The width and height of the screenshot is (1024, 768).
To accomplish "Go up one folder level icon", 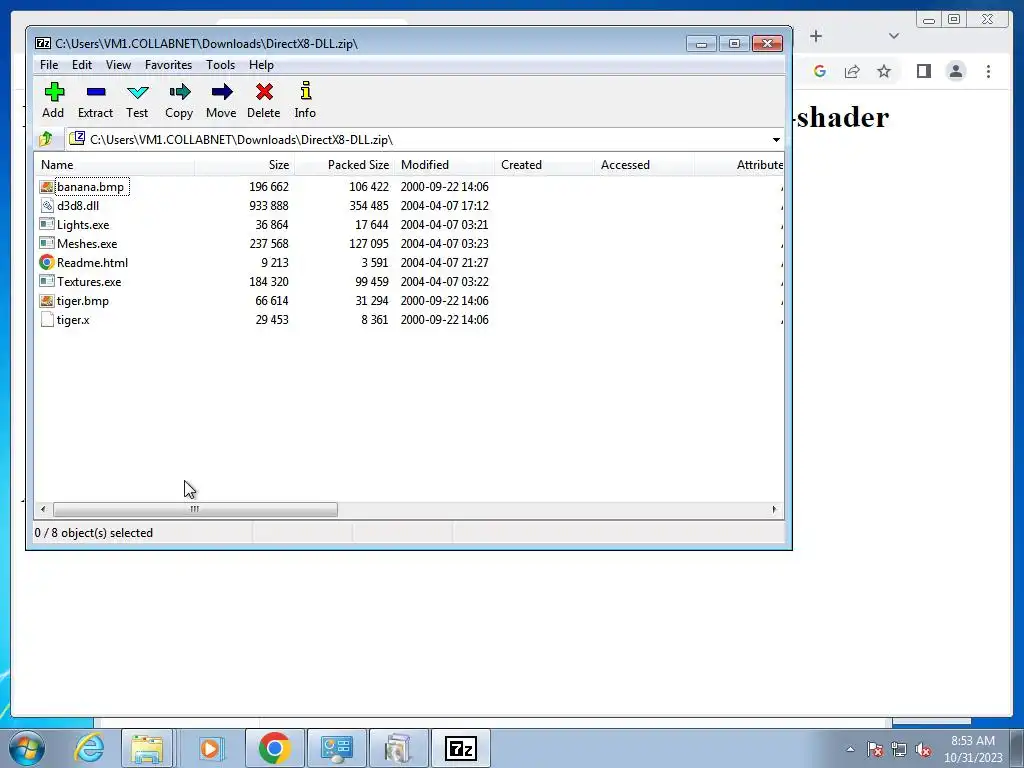I will click(46, 139).
